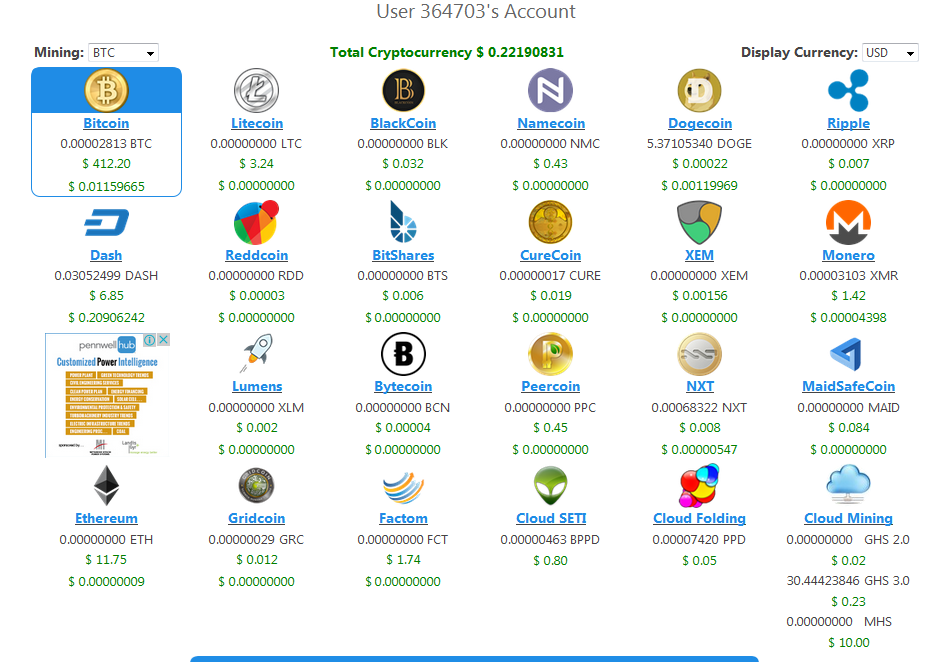Close the pennwell hub advertisement
This screenshot has width=946, height=662.
163,340
